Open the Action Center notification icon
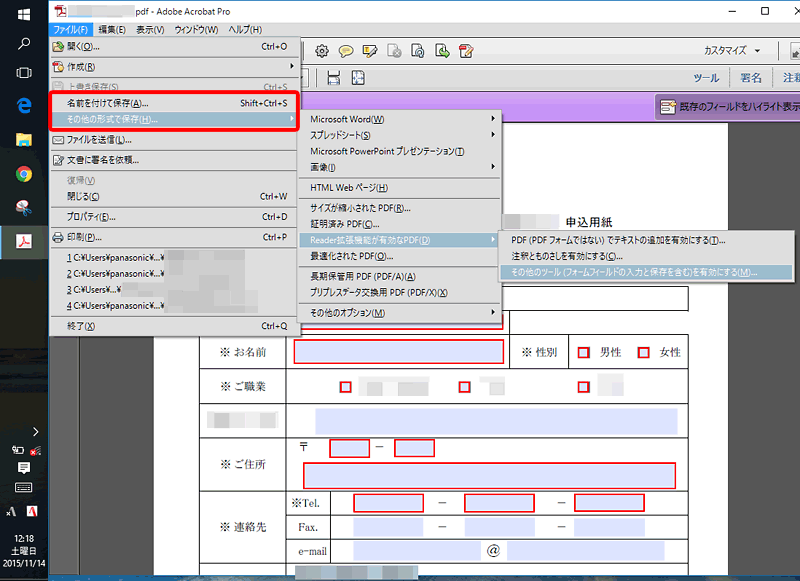This screenshot has height=581, width=800. pos(23,468)
